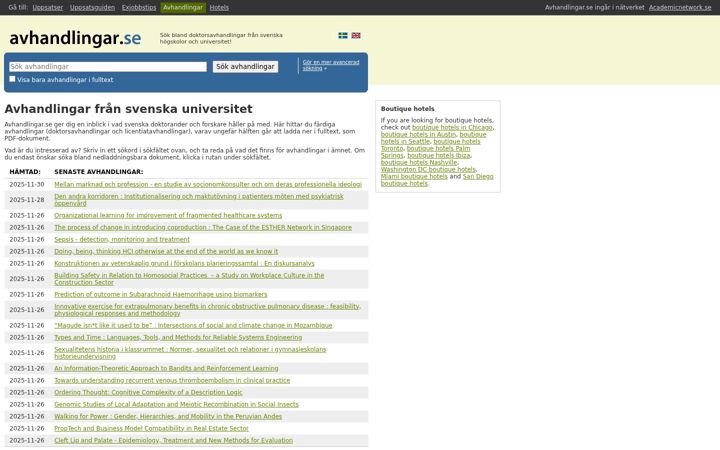720x450 pixels.
Task: Open 'An Information-Theoretic Approach to Bandits' thesis
Action: pos(166,368)
